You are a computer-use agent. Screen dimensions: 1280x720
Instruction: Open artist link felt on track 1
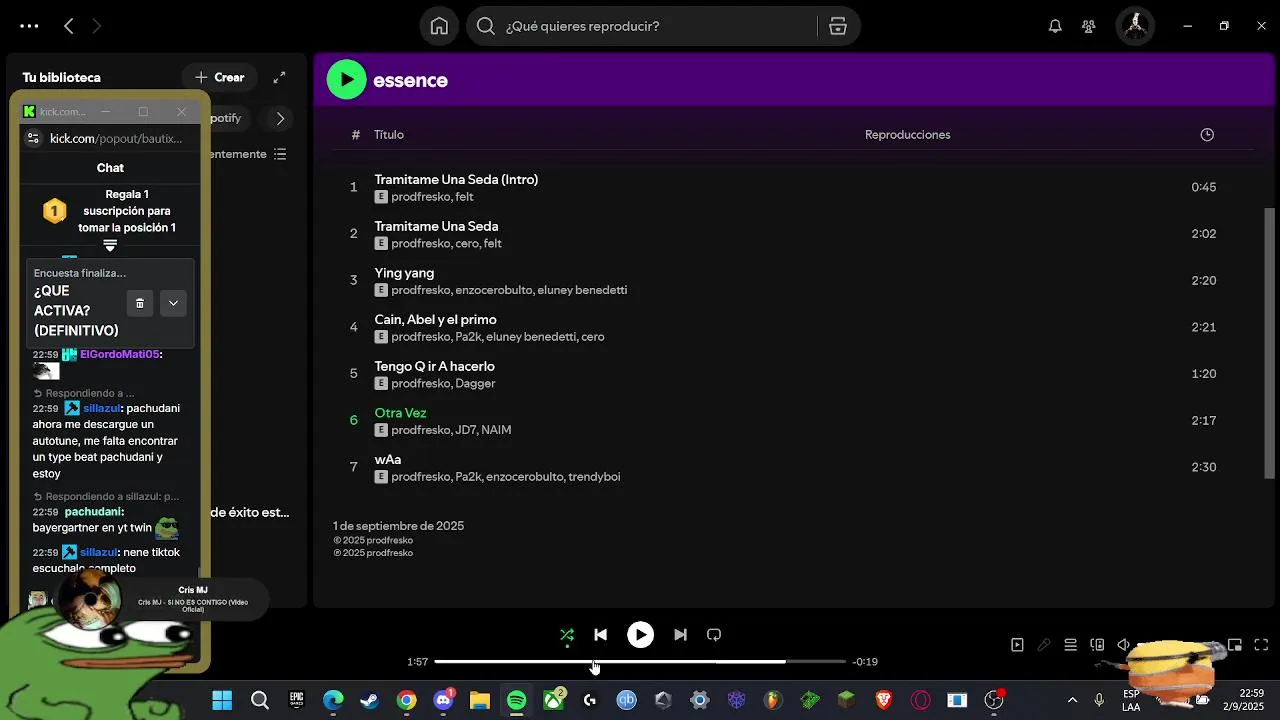tap(464, 197)
